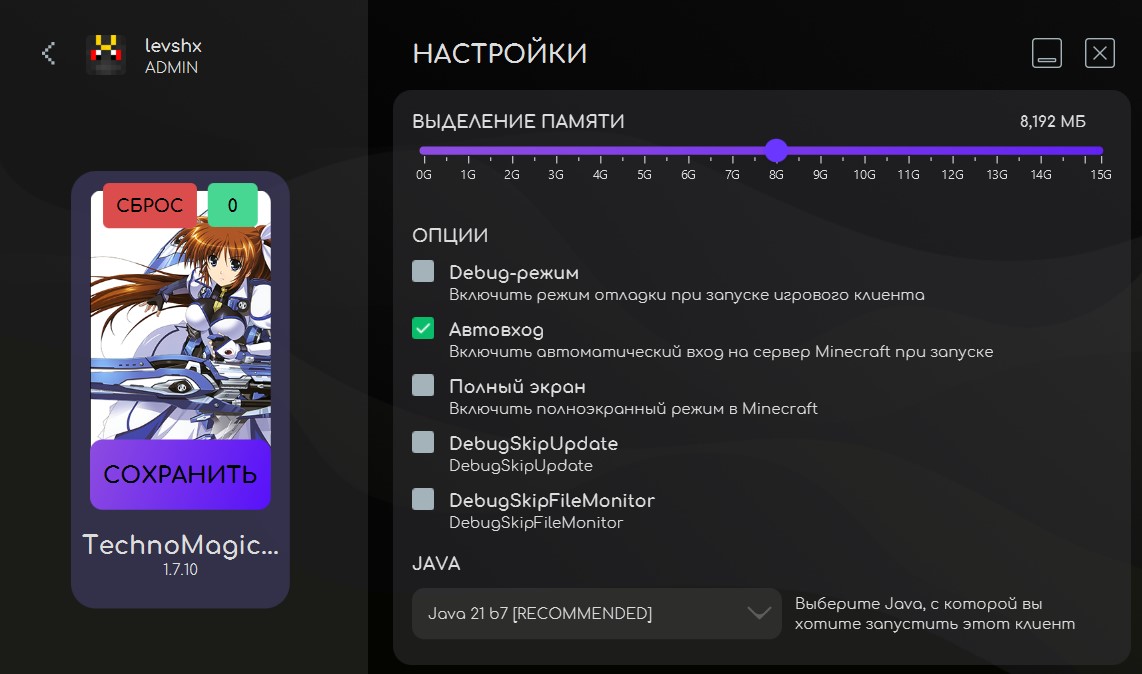
Task: Click the 4G tick on the memory scale
Action: [x=600, y=160]
